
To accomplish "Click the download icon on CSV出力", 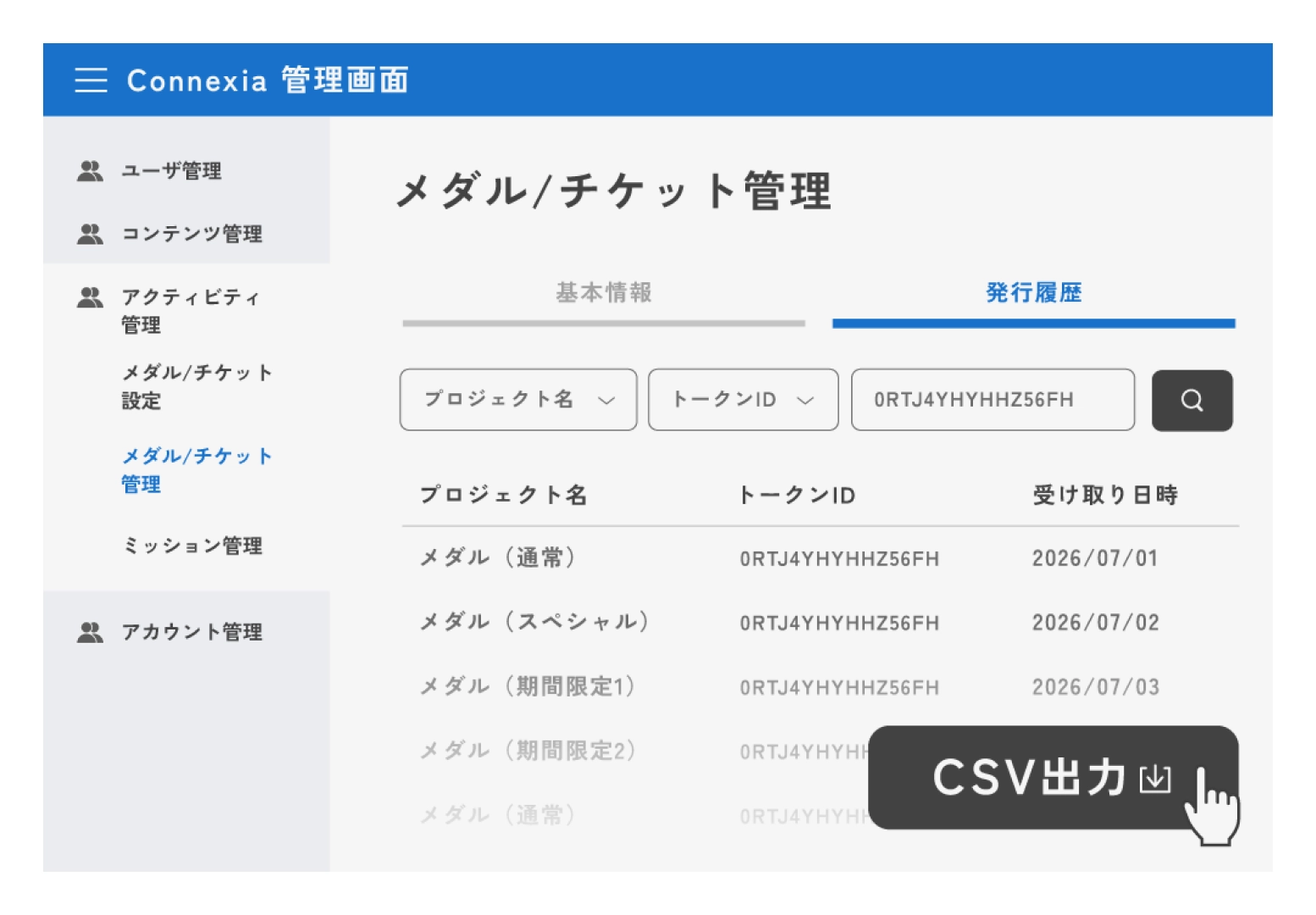I will (x=1155, y=778).
